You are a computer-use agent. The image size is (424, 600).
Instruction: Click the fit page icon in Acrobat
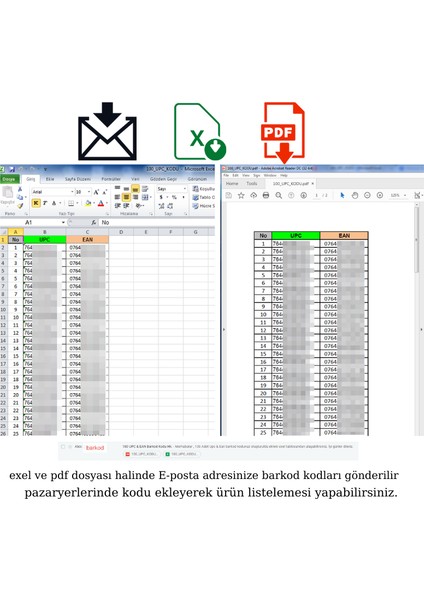pyautogui.click(x=417, y=196)
